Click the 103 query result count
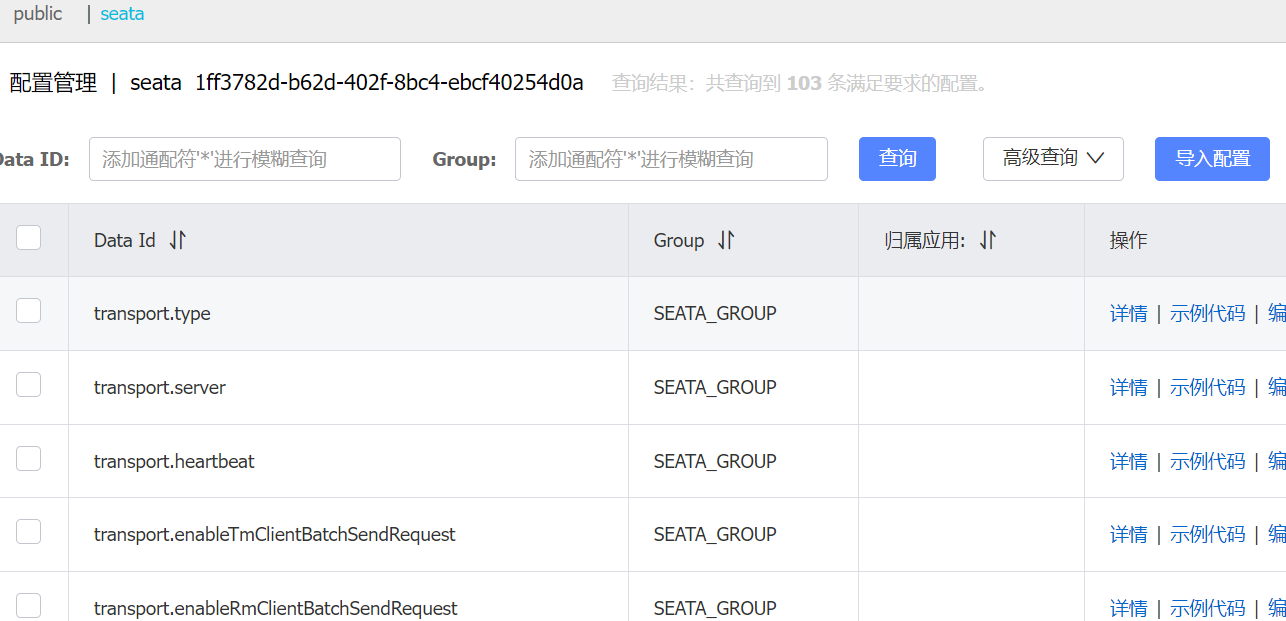1286x621 pixels. [804, 83]
